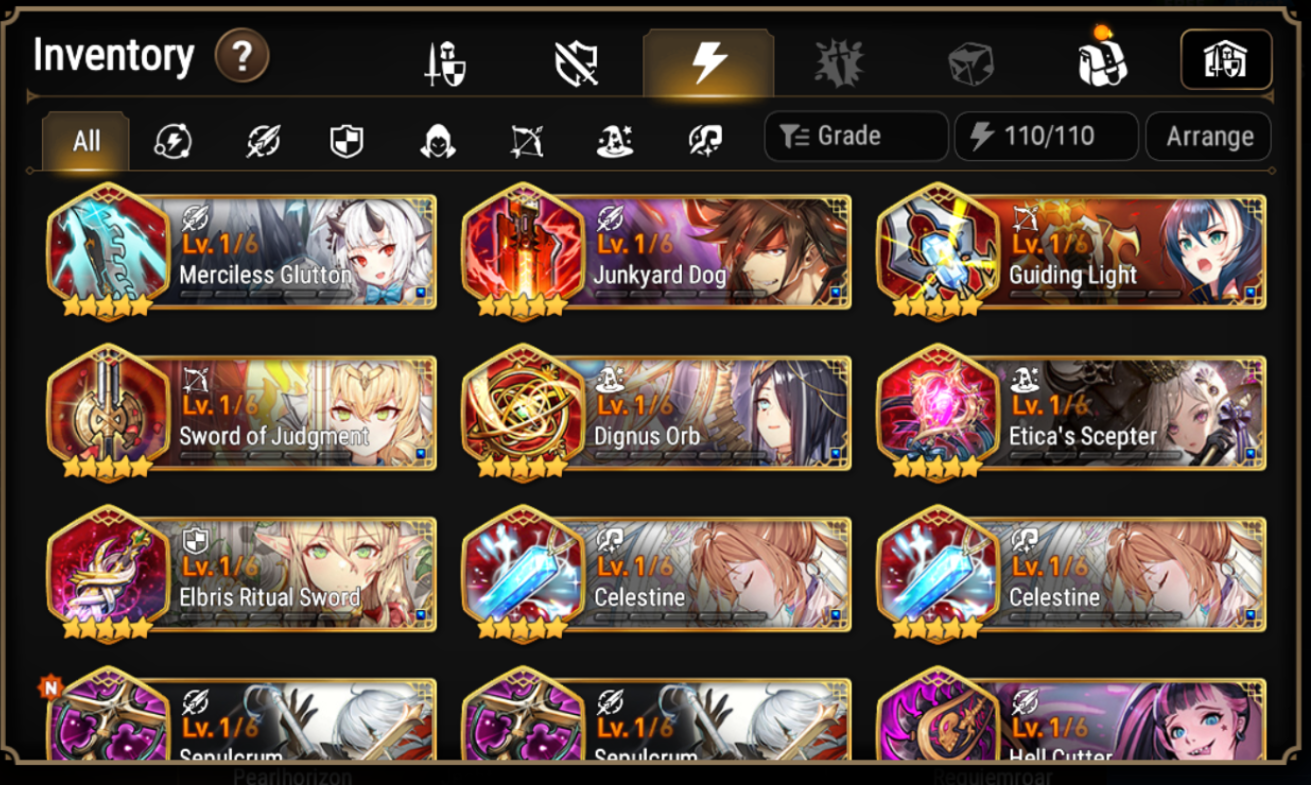Select the lightning bolt artifact tab

708,63
